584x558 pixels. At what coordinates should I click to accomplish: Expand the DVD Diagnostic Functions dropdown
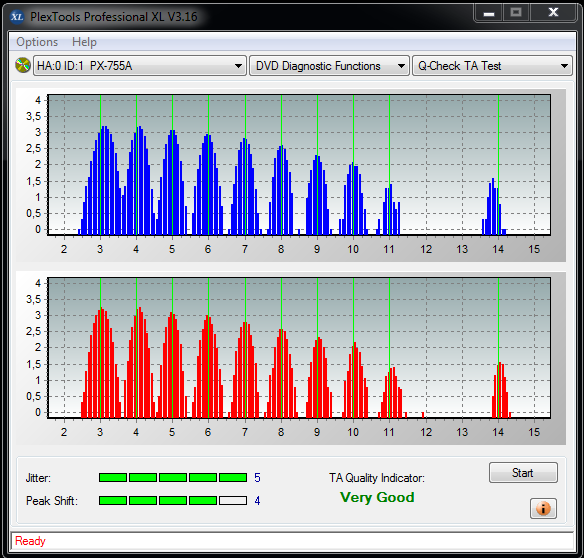329,66
